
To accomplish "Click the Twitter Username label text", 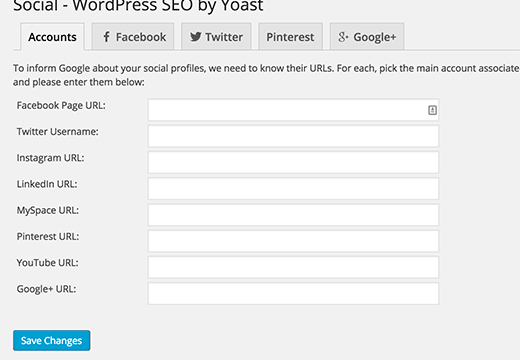I will 58,132.
